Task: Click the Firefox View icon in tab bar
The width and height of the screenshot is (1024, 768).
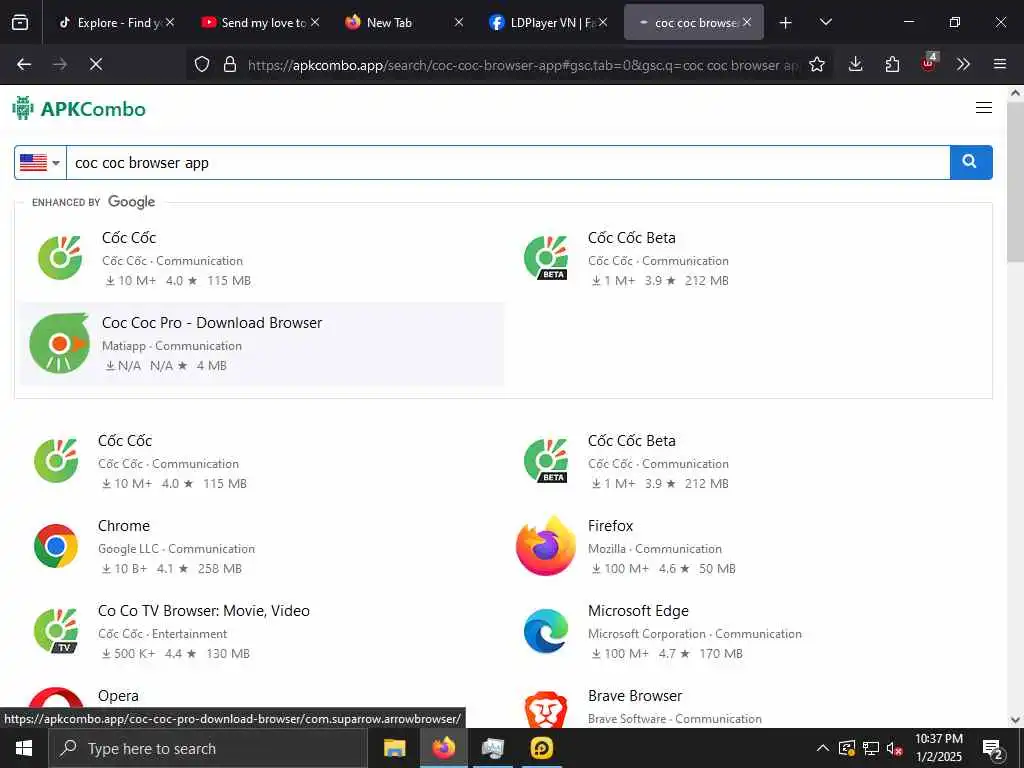Action: (x=20, y=22)
